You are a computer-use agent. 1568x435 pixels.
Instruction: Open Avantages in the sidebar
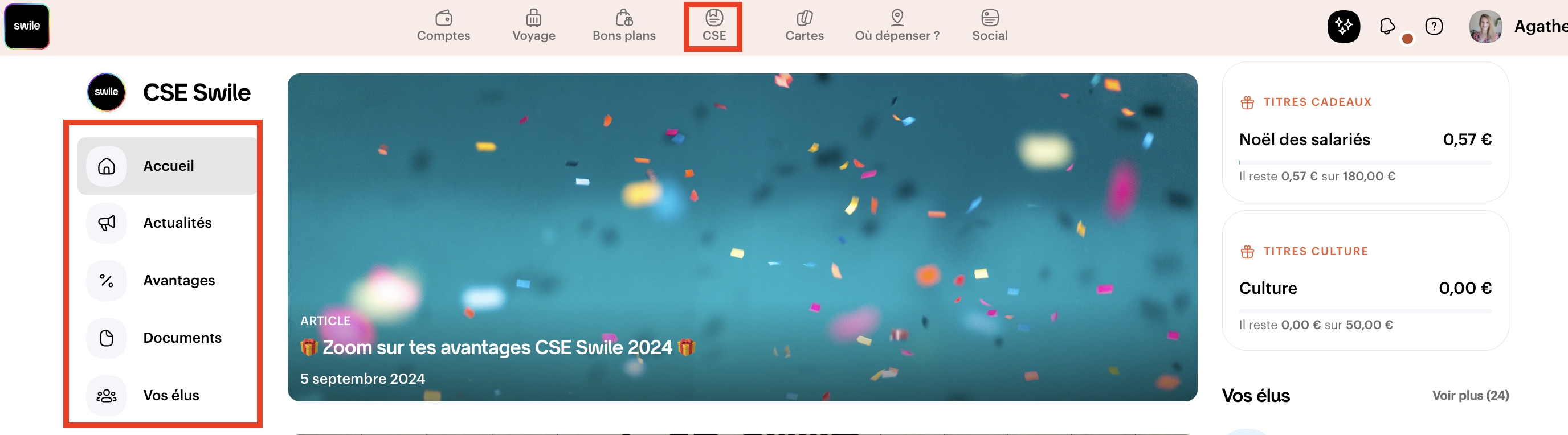167,280
